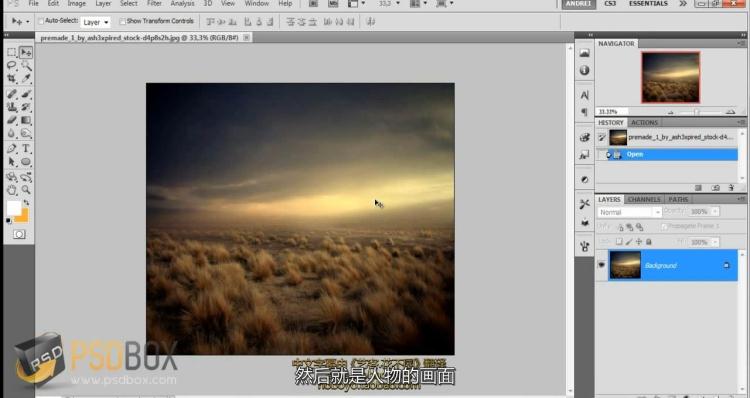This screenshot has width=750, height=398.
Task: Select the Type tool
Action: 26,148
